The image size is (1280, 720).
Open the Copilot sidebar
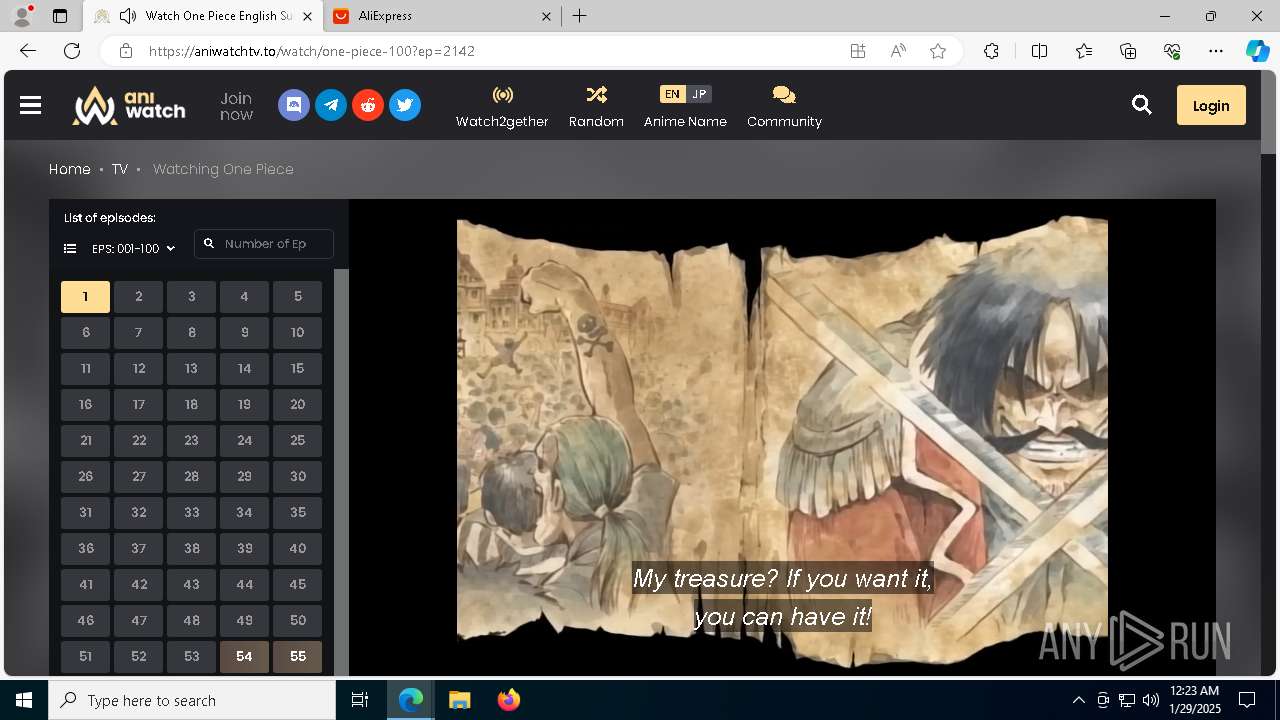pyautogui.click(x=1257, y=51)
